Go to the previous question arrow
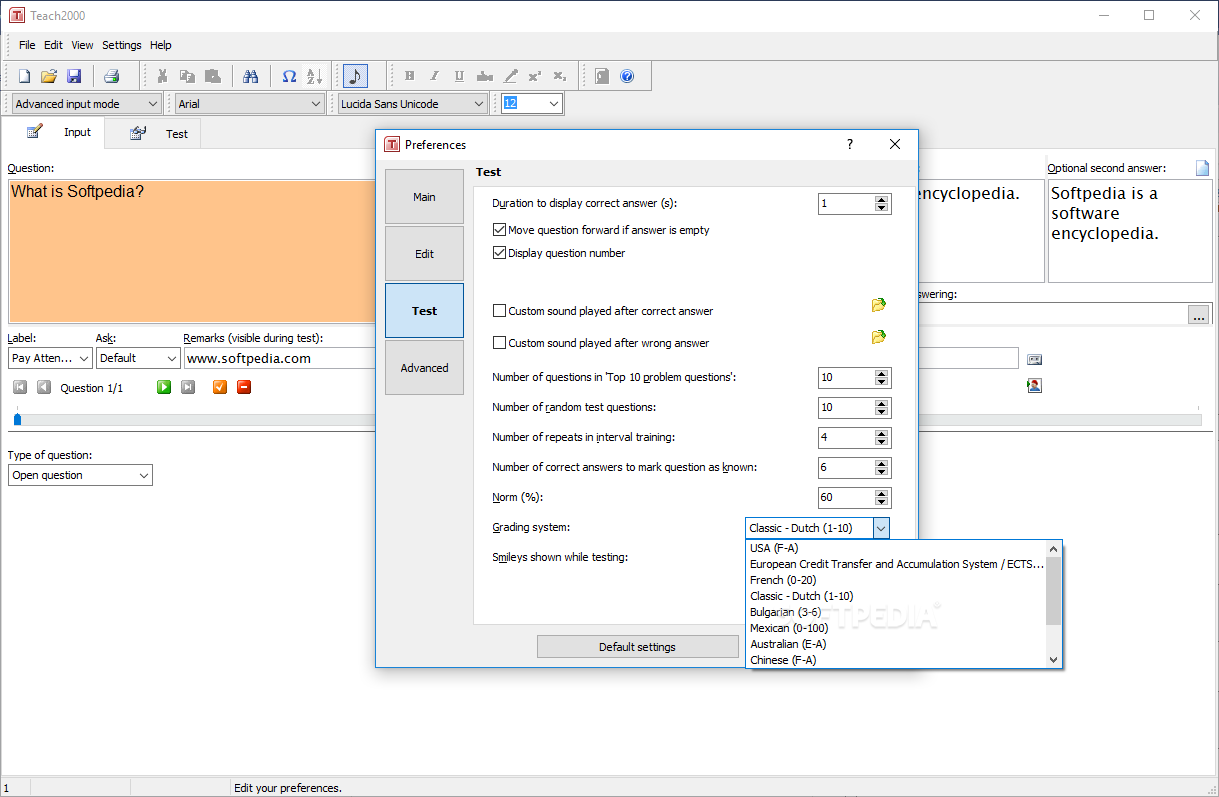 [x=43, y=387]
